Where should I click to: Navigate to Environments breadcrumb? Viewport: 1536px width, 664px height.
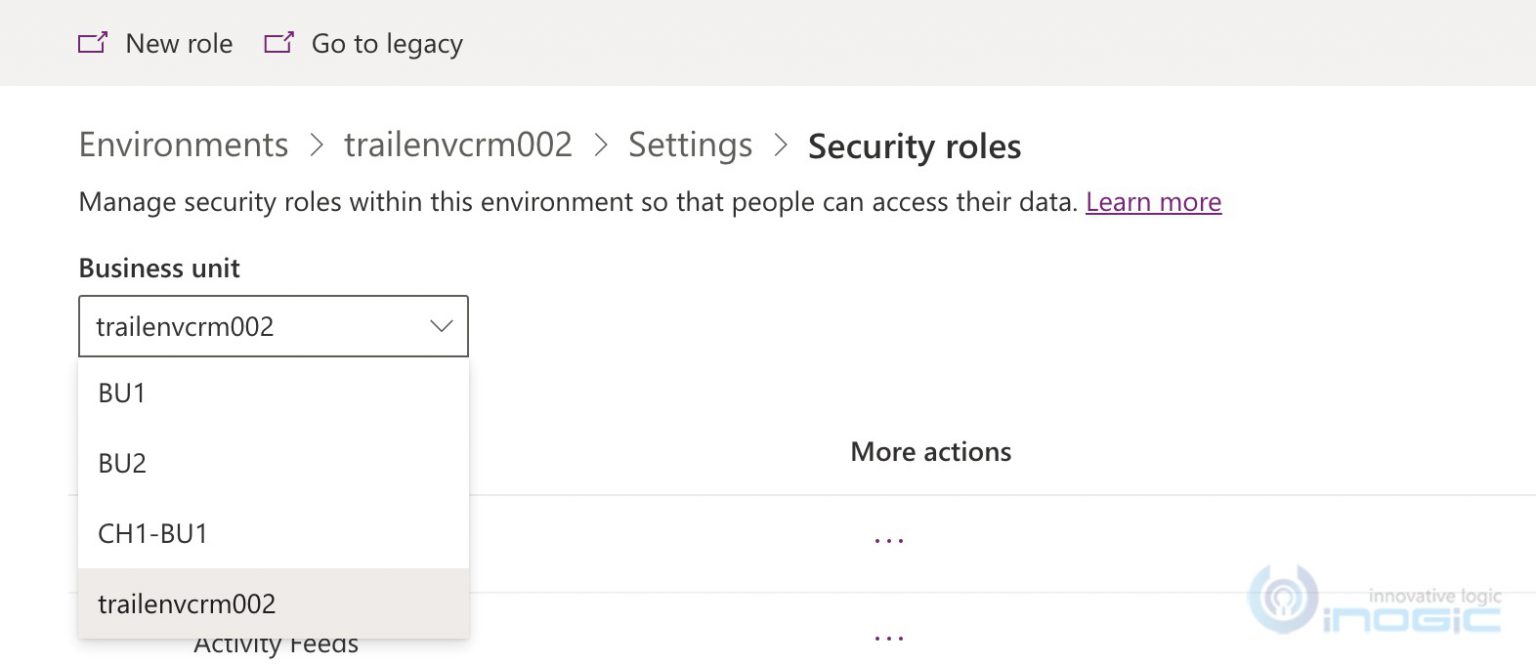point(183,145)
